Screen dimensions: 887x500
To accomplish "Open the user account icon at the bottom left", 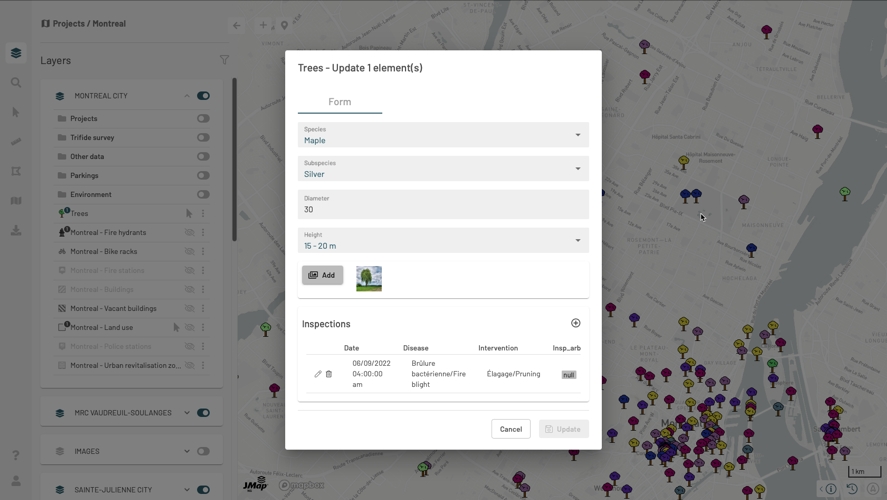I will click(16, 481).
